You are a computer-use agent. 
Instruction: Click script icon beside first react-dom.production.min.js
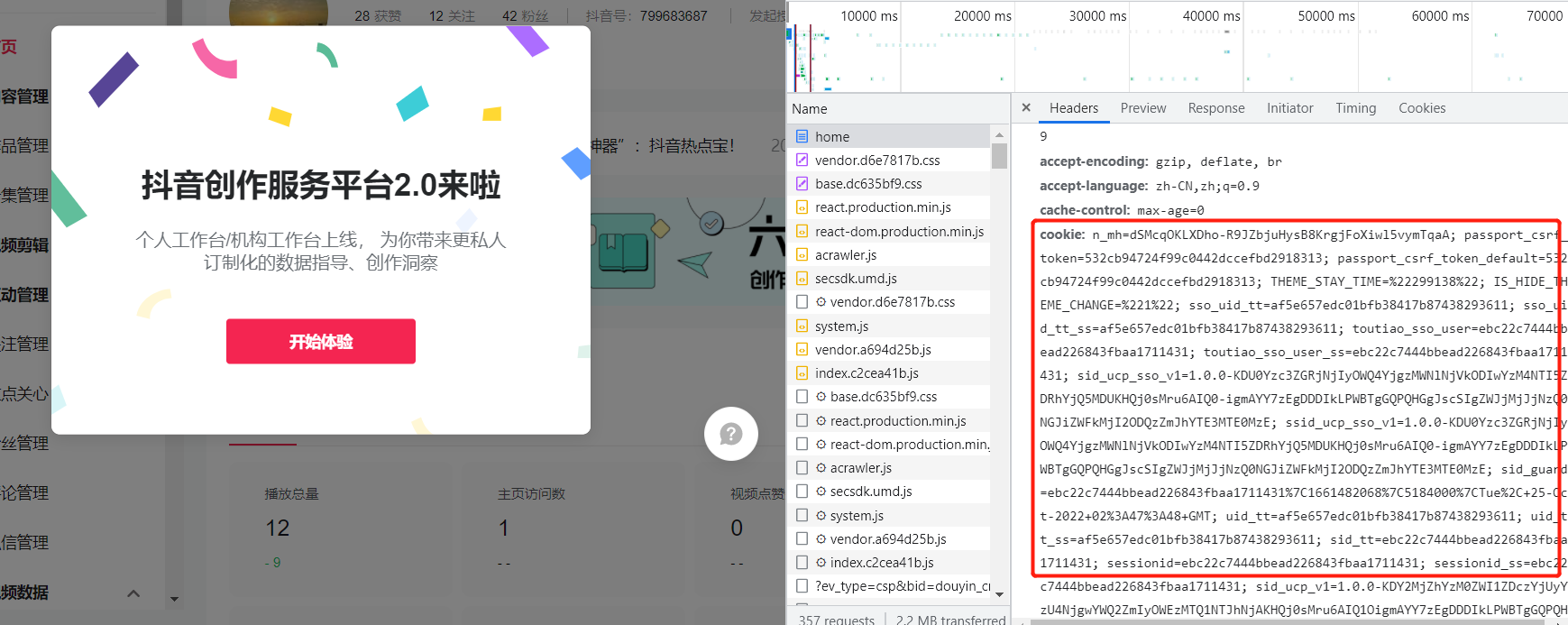(802, 231)
